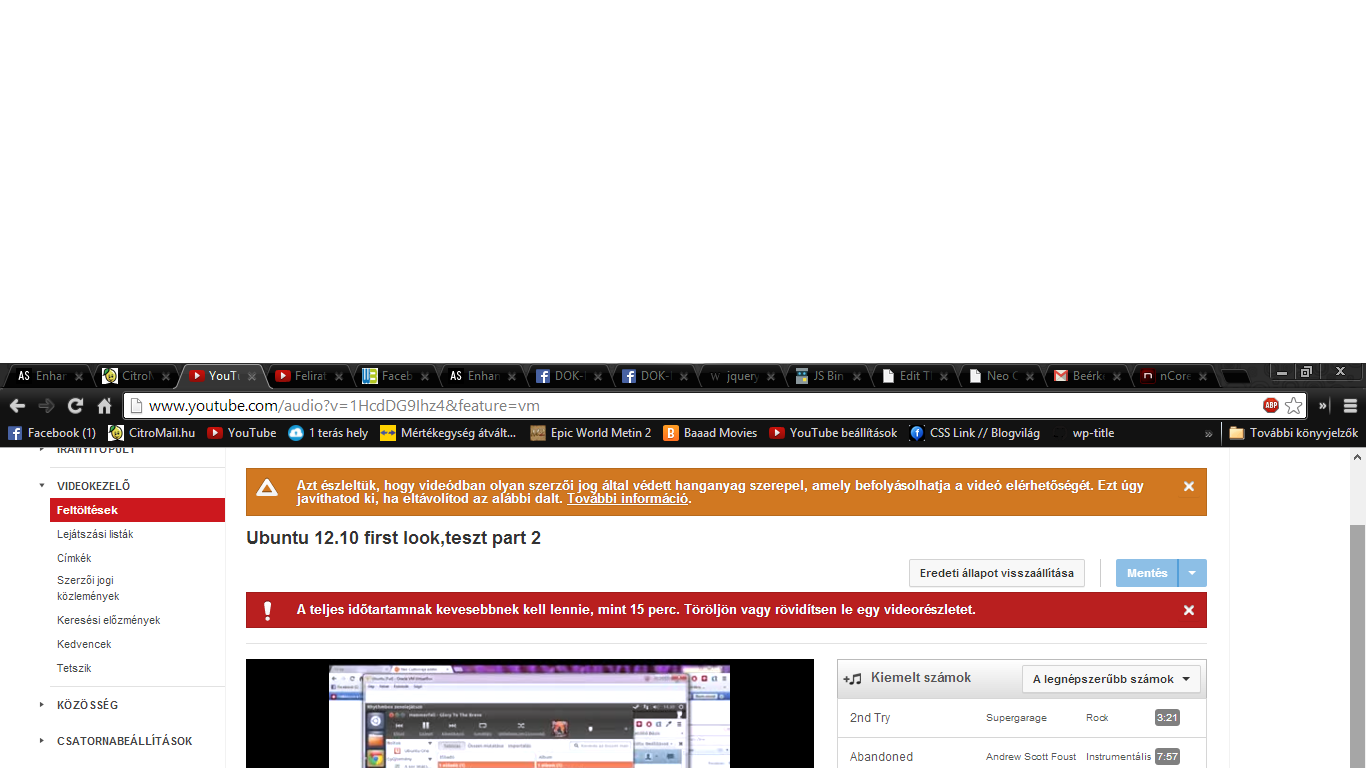The width and height of the screenshot is (1366, 768).
Task: Open Keresési előzmények in the sidebar
Action: click(108, 620)
